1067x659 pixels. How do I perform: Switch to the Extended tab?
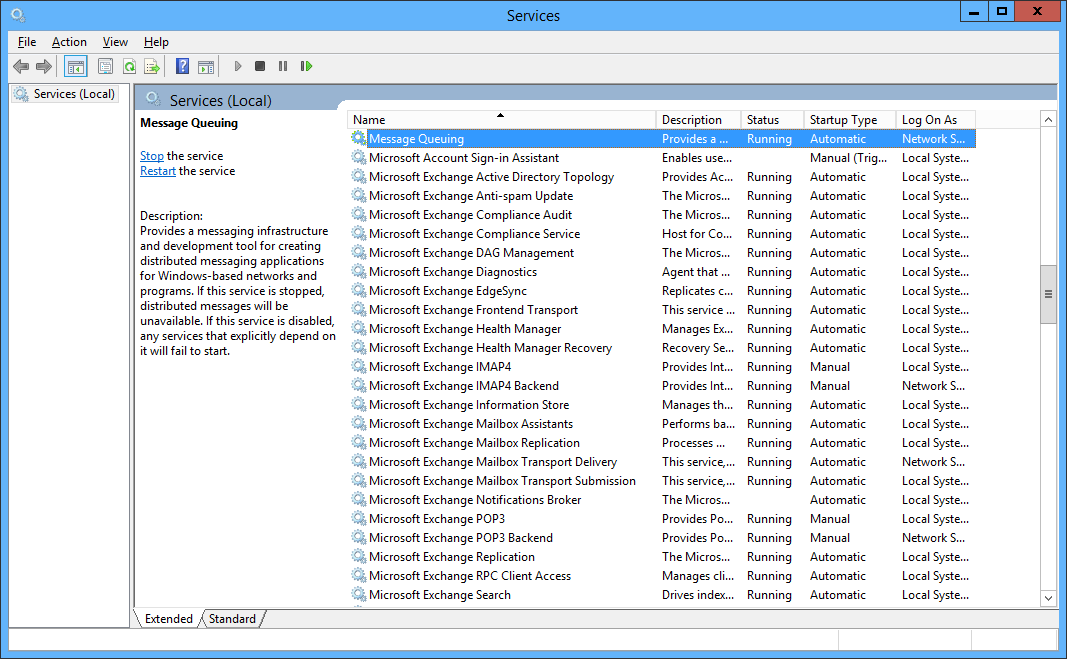point(169,618)
